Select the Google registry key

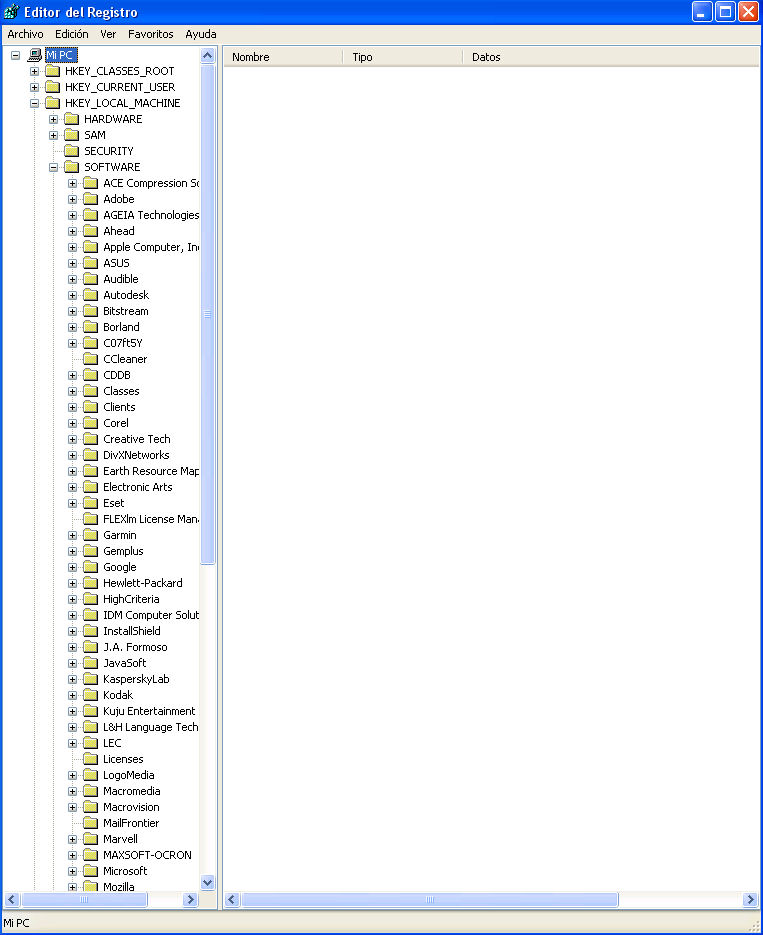click(119, 567)
